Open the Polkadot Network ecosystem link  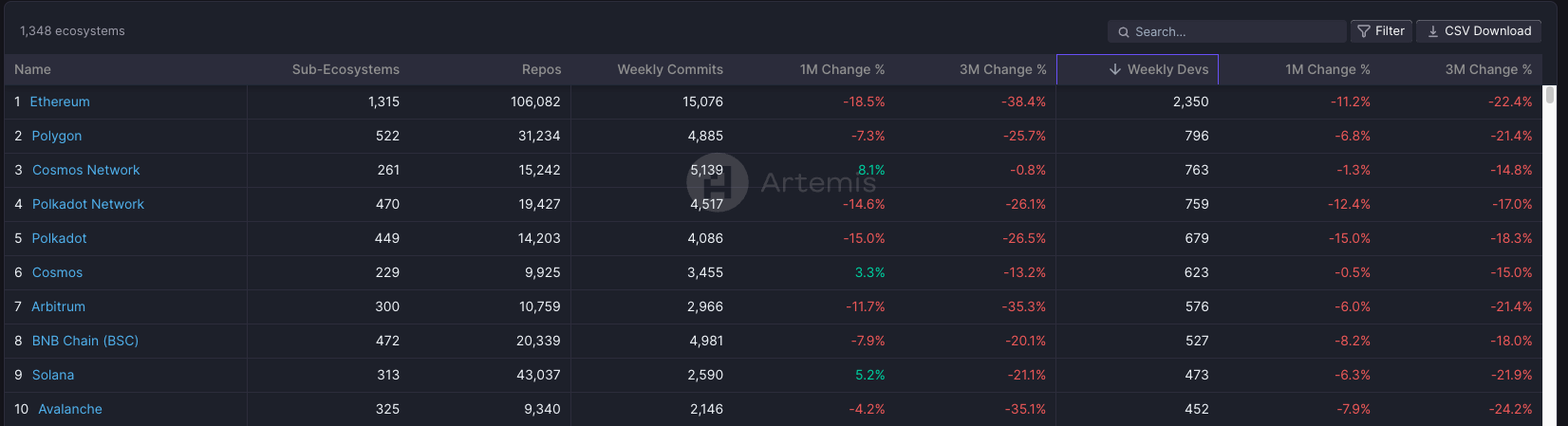pyautogui.click(x=88, y=204)
